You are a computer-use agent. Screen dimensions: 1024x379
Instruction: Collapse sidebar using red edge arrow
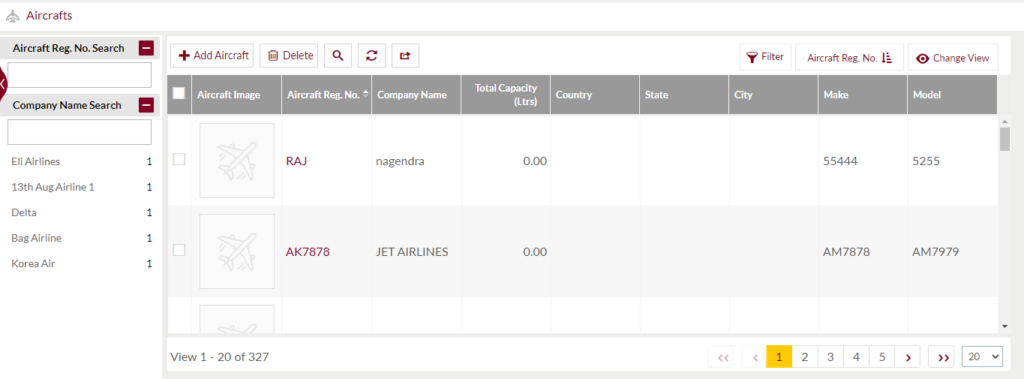3,83
